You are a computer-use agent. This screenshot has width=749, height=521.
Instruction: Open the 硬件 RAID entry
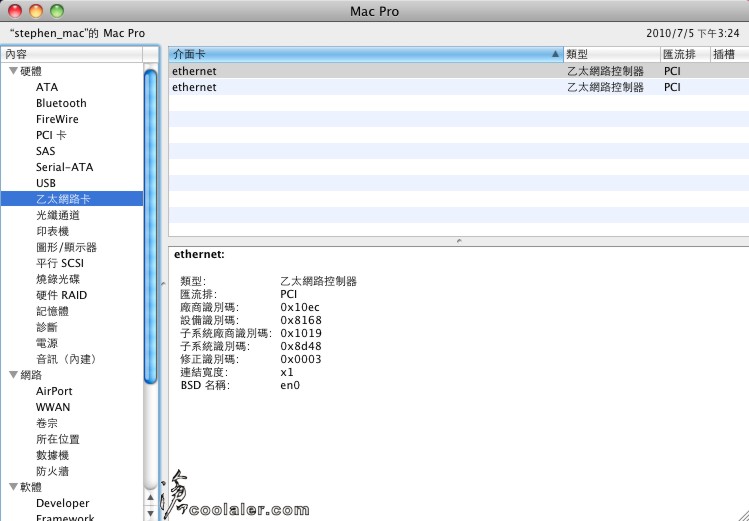(62, 295)
